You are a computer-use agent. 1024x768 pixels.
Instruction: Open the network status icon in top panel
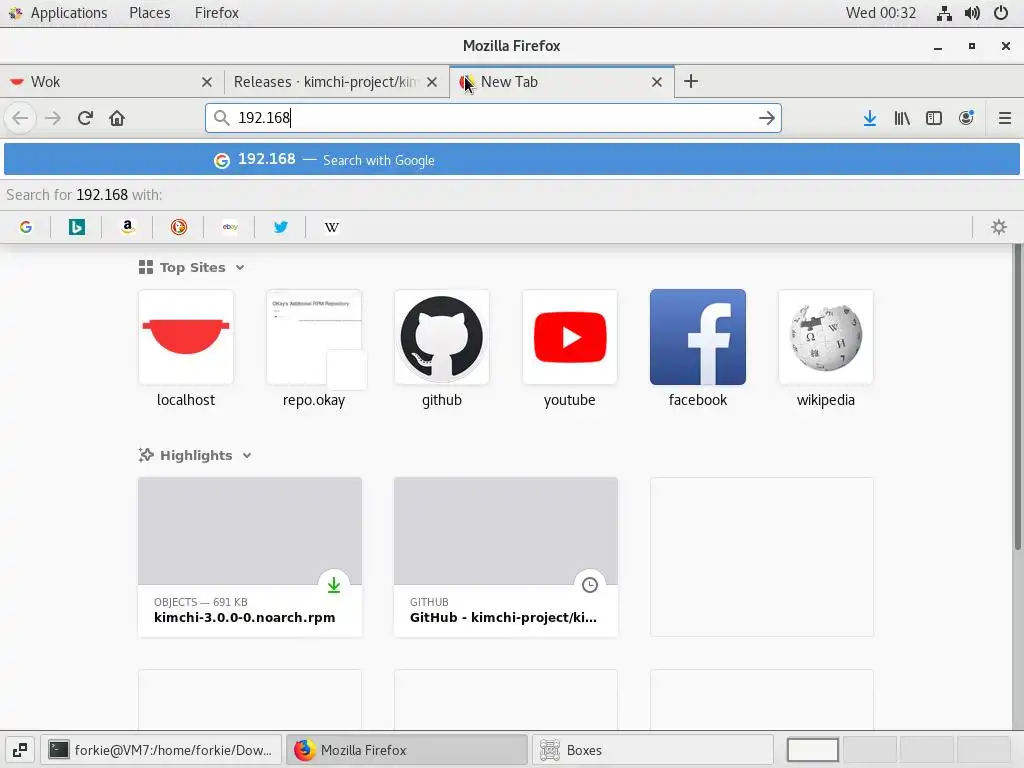[x=944, y=13]
